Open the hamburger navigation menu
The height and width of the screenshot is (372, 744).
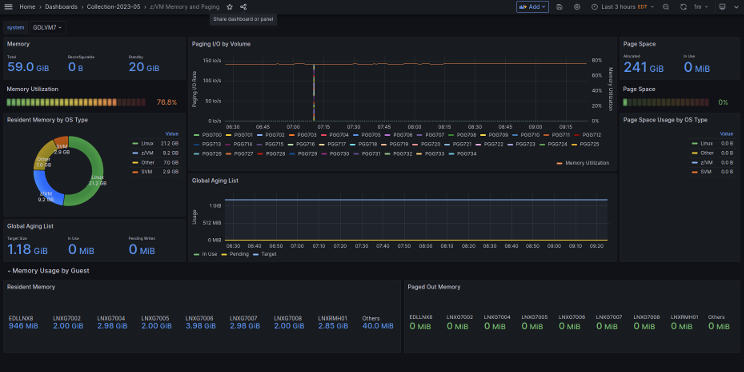(x=8, y=7)
